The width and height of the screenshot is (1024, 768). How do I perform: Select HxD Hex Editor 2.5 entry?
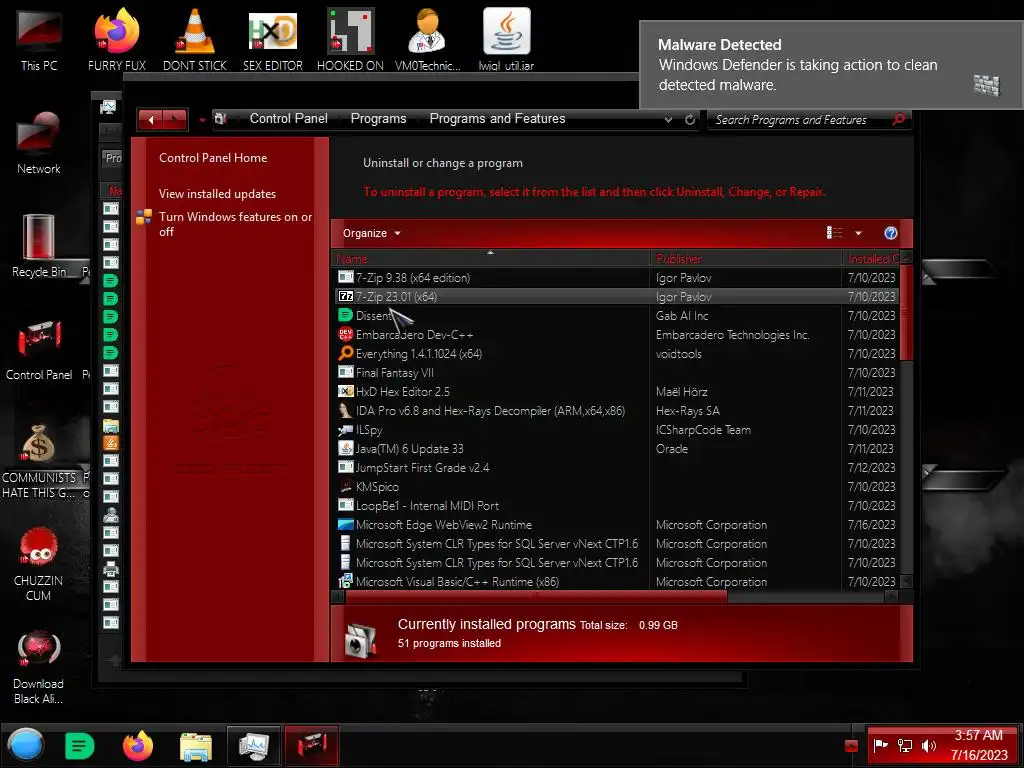615,392
